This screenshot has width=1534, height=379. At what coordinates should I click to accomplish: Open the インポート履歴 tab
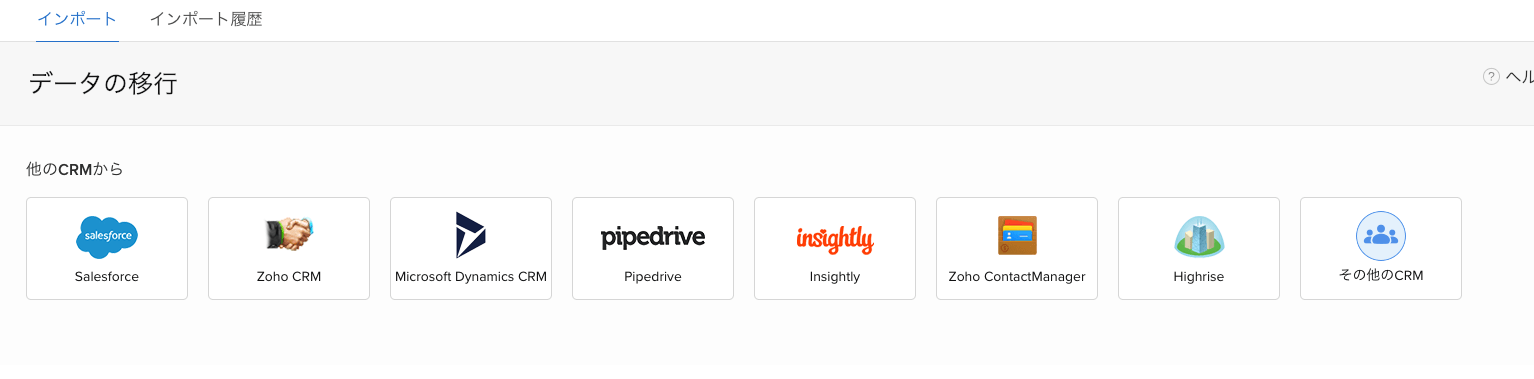tap(206, 19)
